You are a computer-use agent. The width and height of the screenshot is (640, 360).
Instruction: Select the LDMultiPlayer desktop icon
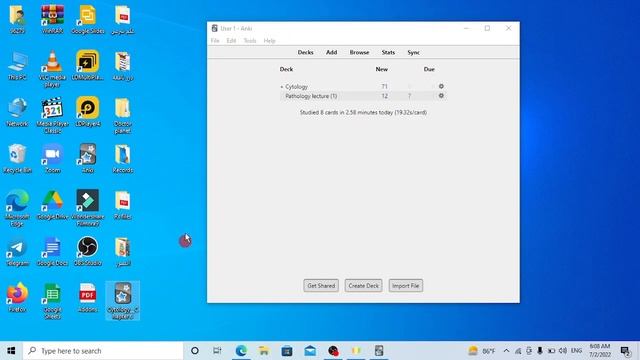[x=88, y=66]
